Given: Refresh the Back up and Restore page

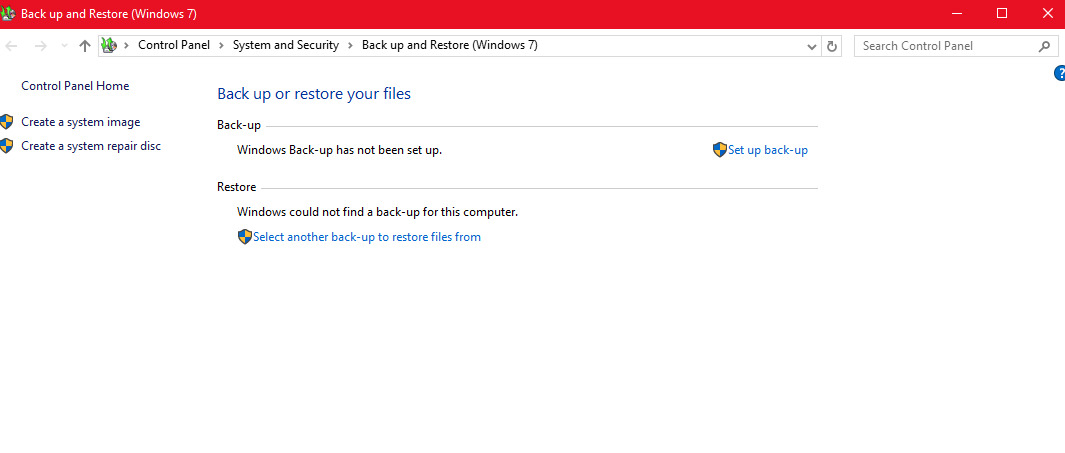Looking at the screenshot, I should coord(831,46).
